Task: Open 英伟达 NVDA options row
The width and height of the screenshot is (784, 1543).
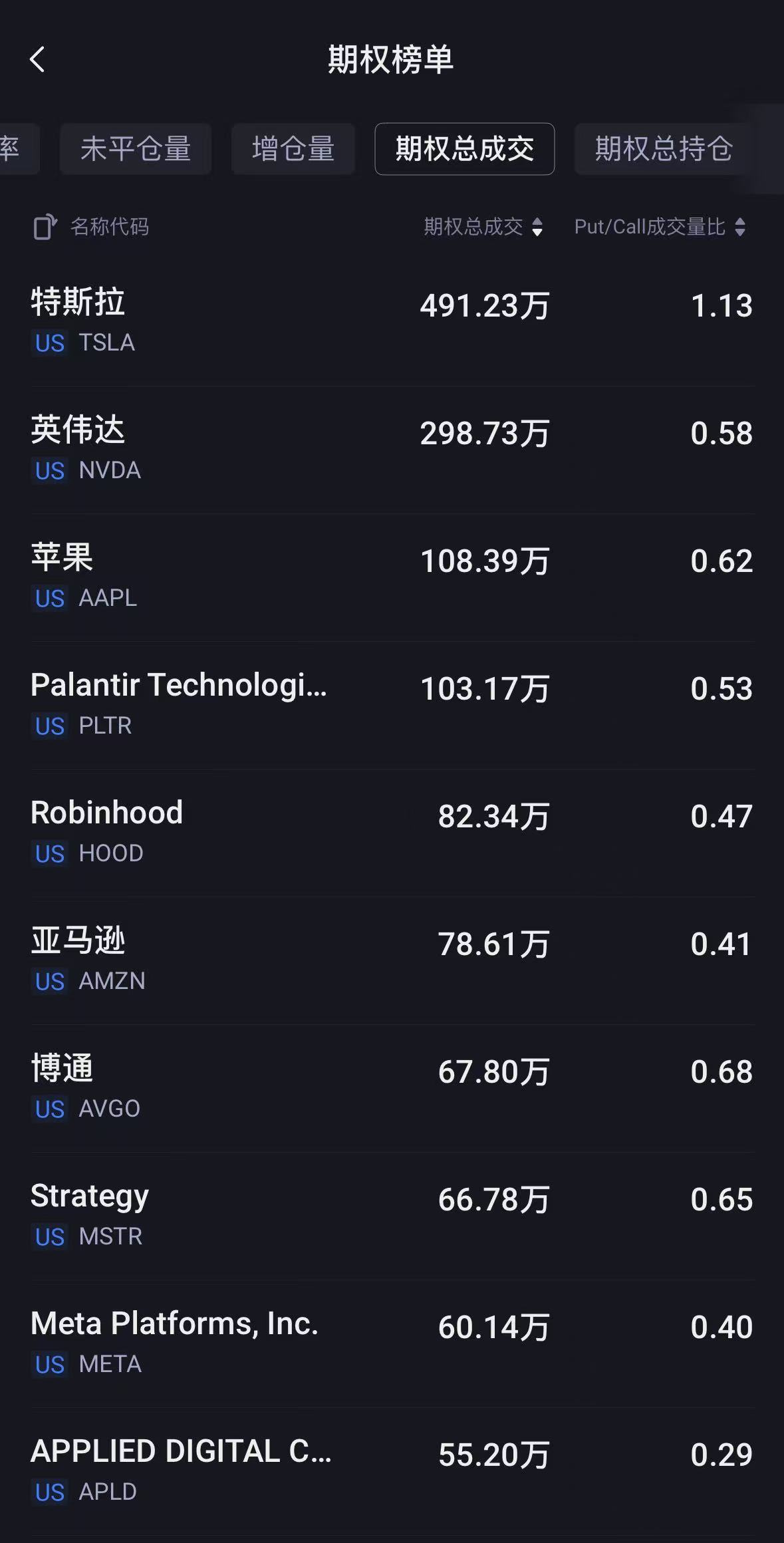Action: [x=392, y=450]
